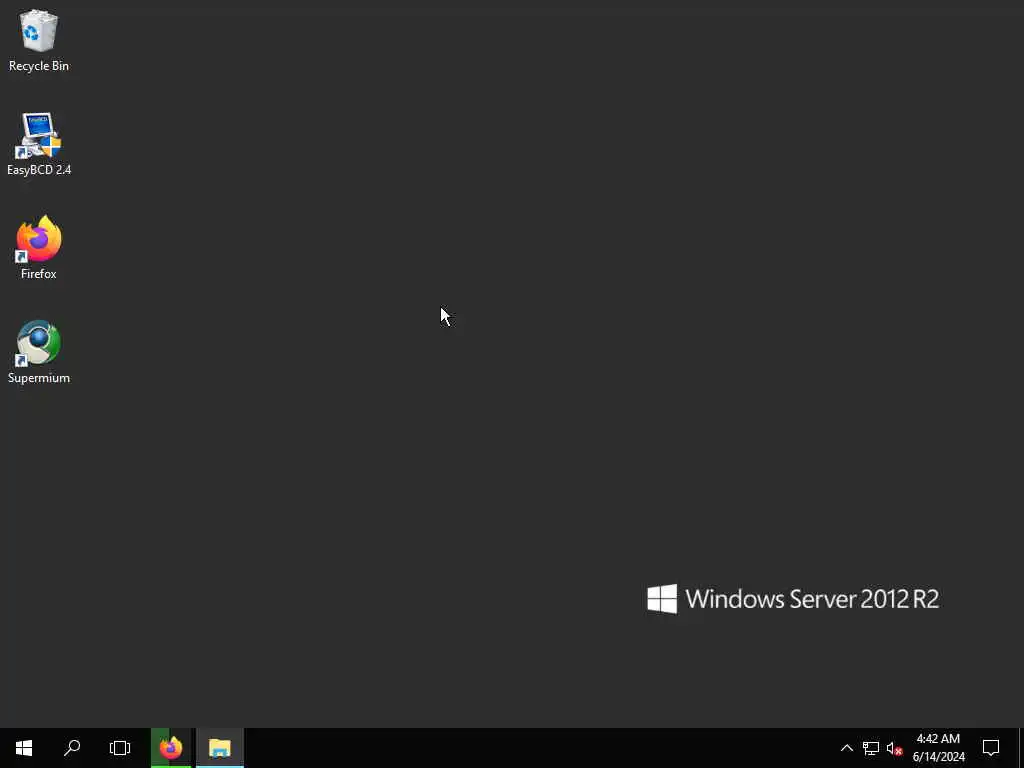Screen dimensions: 1024x768
Task: Show hidden system tray icons
Action: [x=846, y=748]
